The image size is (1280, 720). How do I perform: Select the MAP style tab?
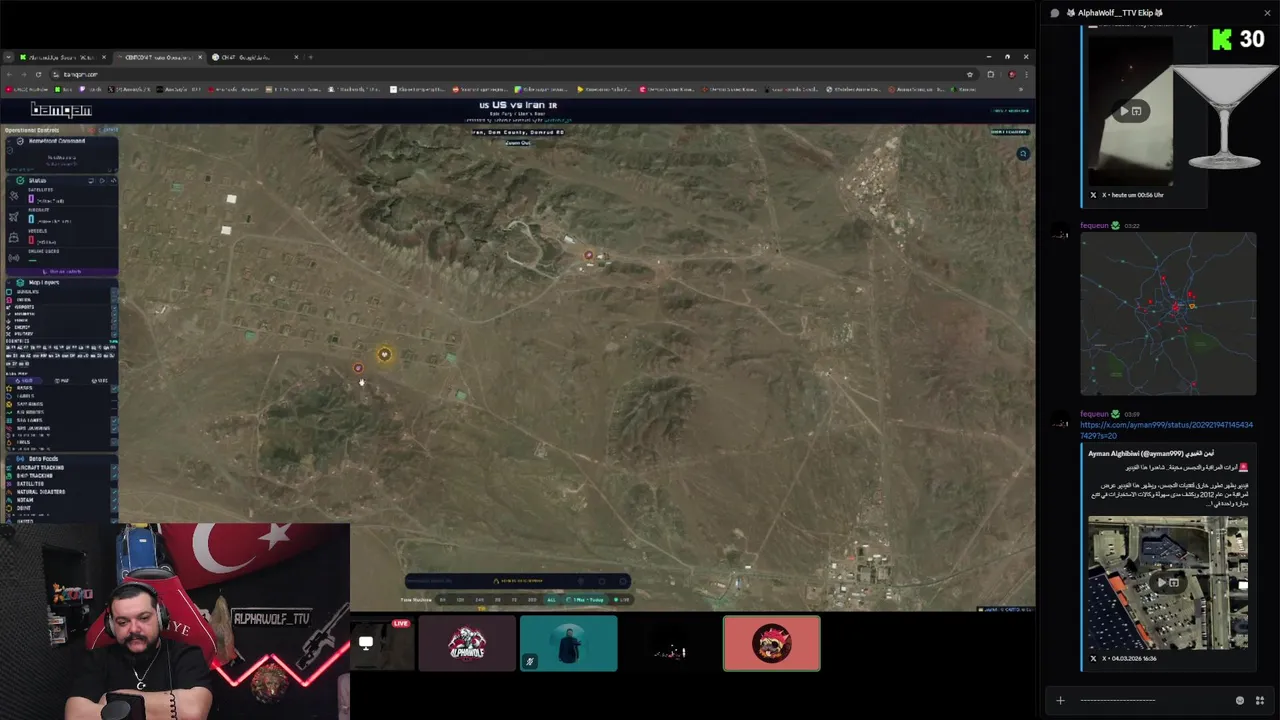coord(62,381)
